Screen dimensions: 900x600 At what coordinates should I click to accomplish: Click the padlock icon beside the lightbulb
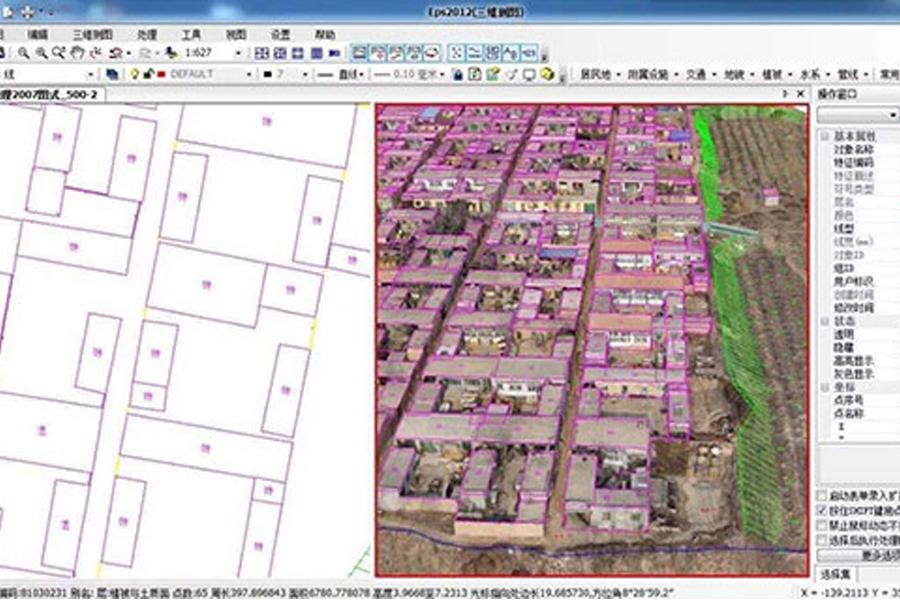pos(147,74)
